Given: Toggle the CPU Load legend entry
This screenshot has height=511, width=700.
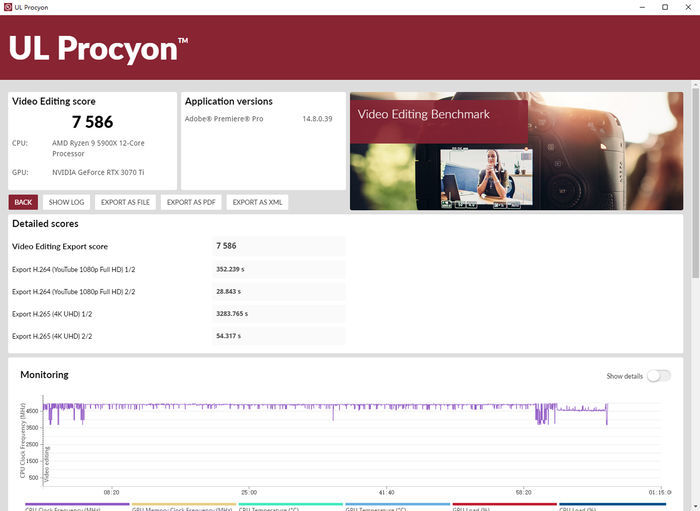Looking at the screenshot, I should pyautogui.click(x=504, y=506).
